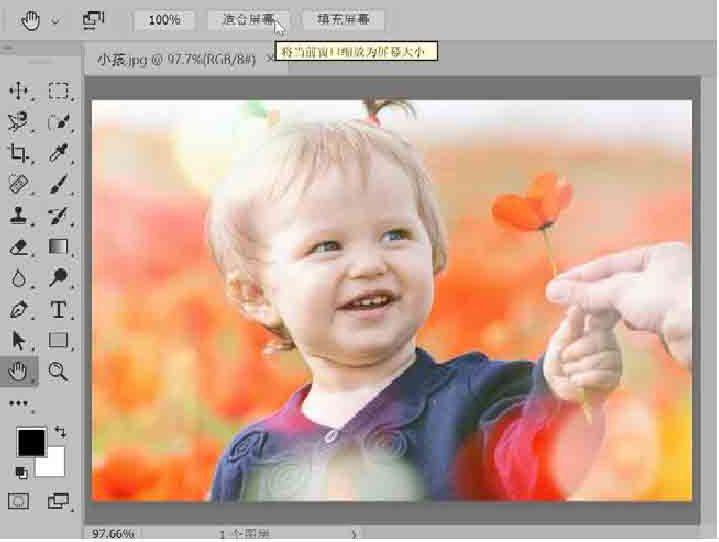Switch to the 小孩.jpg document tab
Image resolution: width=719 pixels, height=542 pixels.
176,60
